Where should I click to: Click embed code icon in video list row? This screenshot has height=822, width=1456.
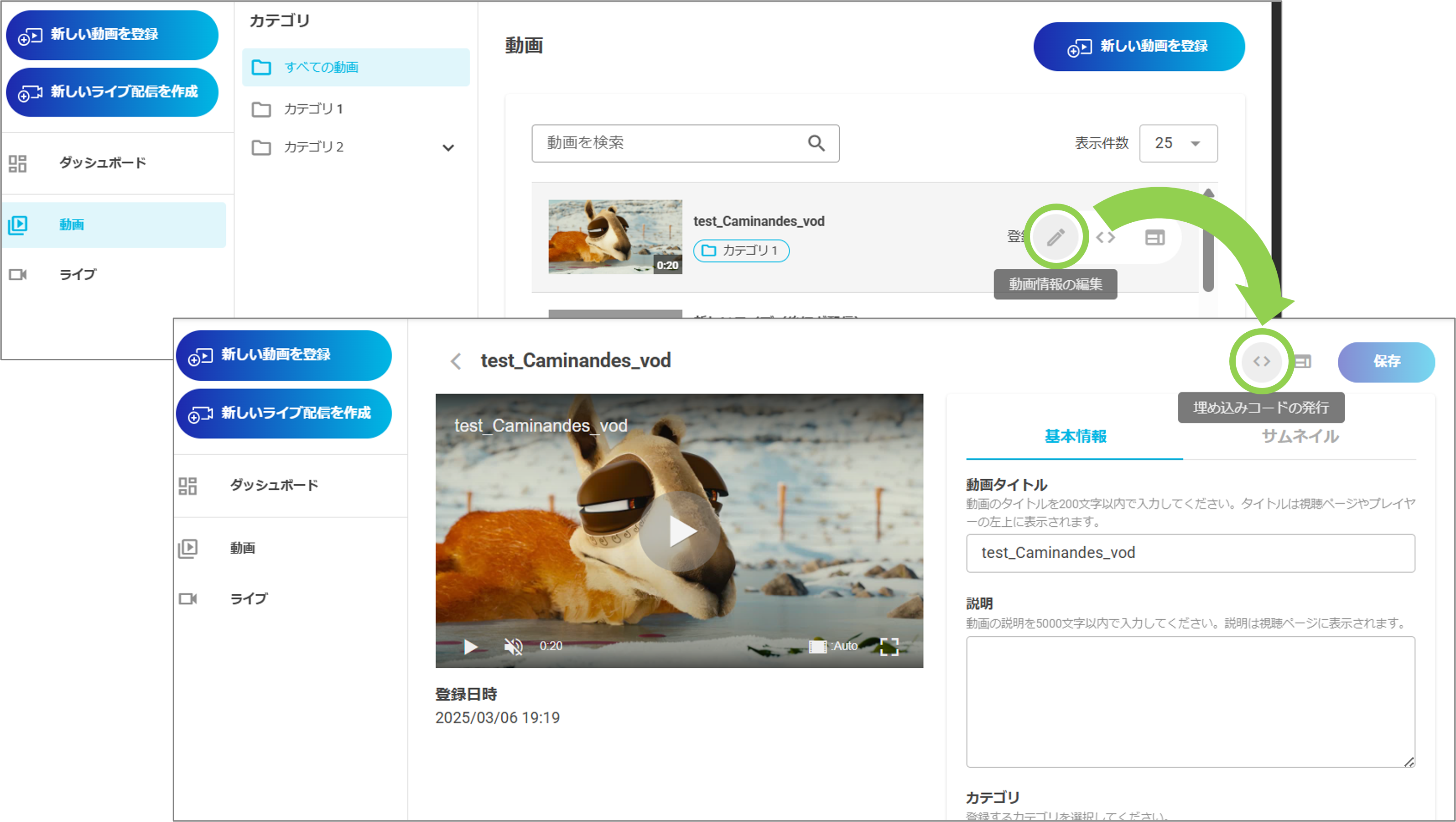pos(1105,238)
